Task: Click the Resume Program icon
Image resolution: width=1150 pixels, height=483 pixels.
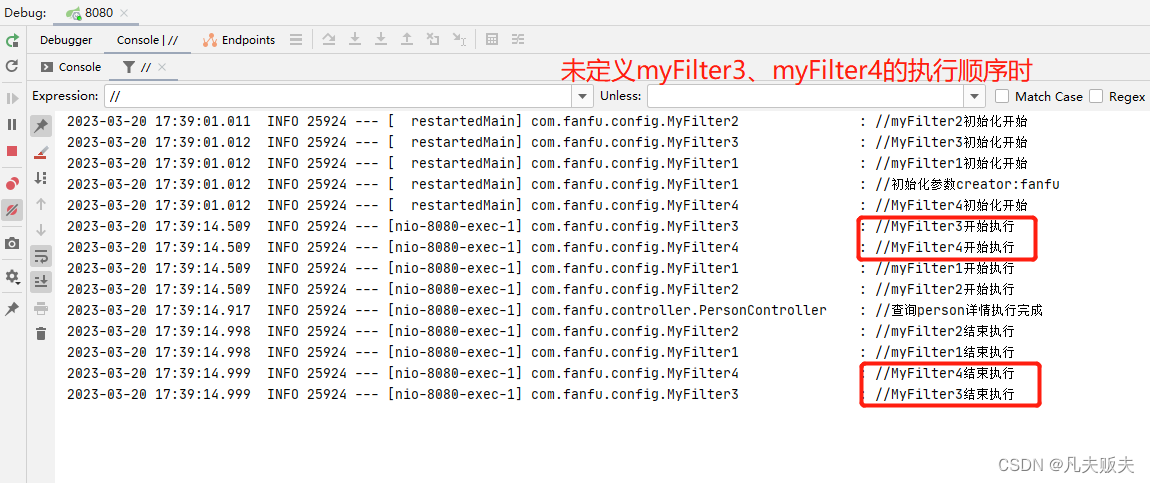Action: (x=12, y=98)
